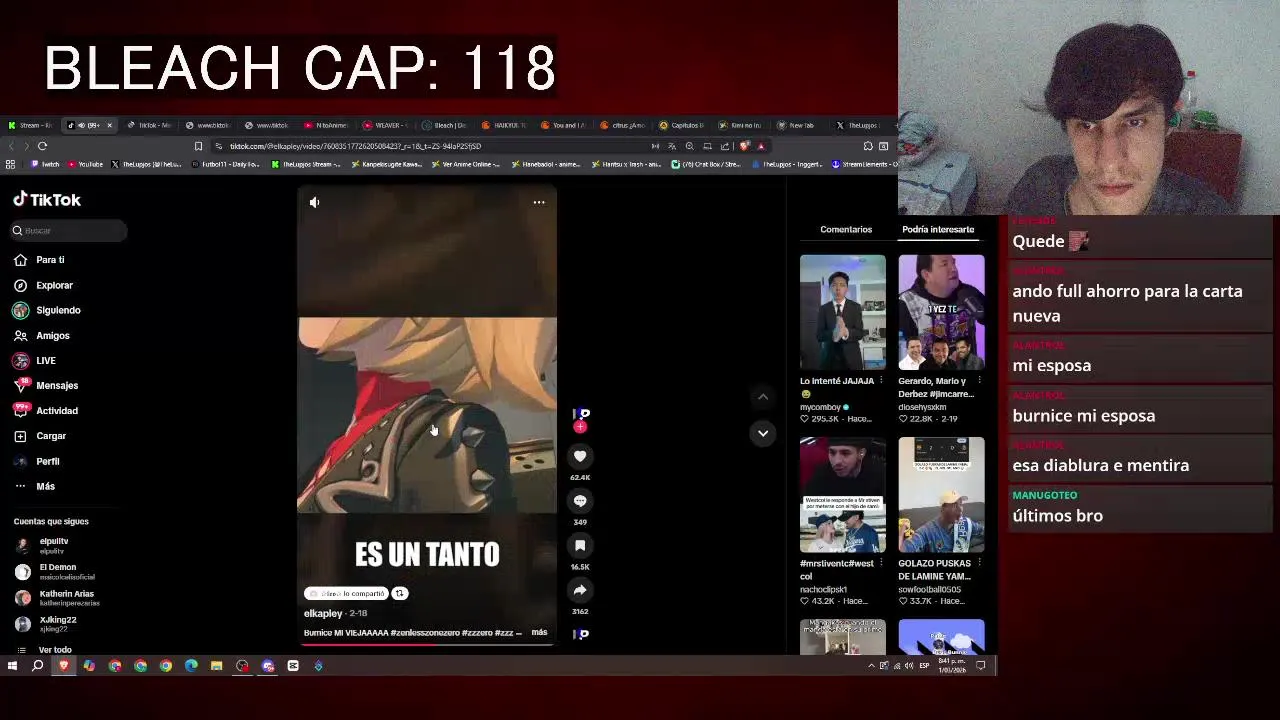Screen dimensions: 1280x720
Task: Open the notification center in taskbar
Action: point(981,666)
